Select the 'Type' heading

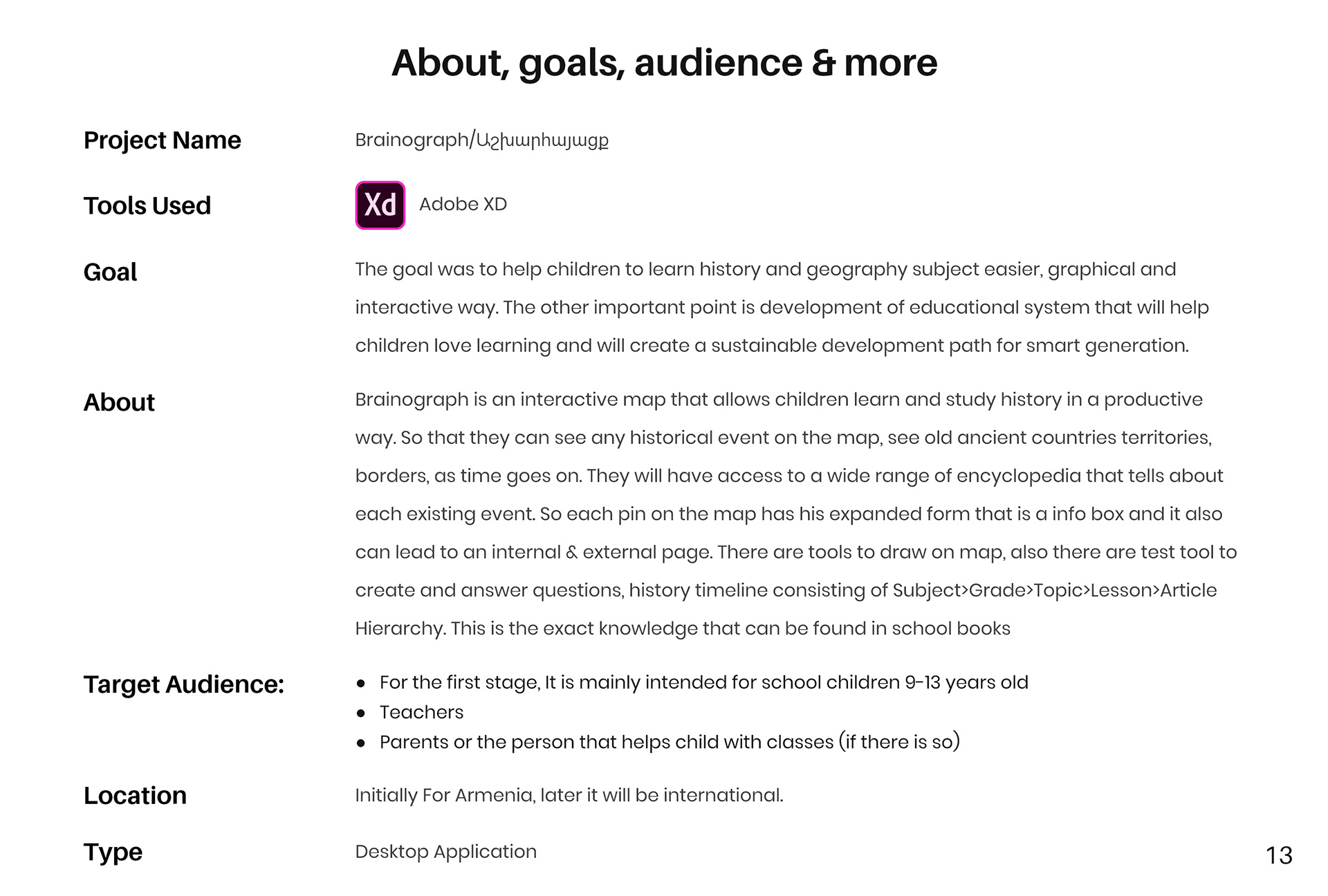[113, 852]
